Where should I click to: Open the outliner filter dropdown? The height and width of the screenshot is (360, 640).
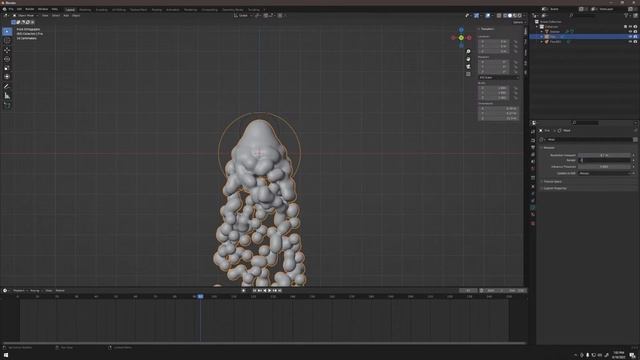point(627,16)
